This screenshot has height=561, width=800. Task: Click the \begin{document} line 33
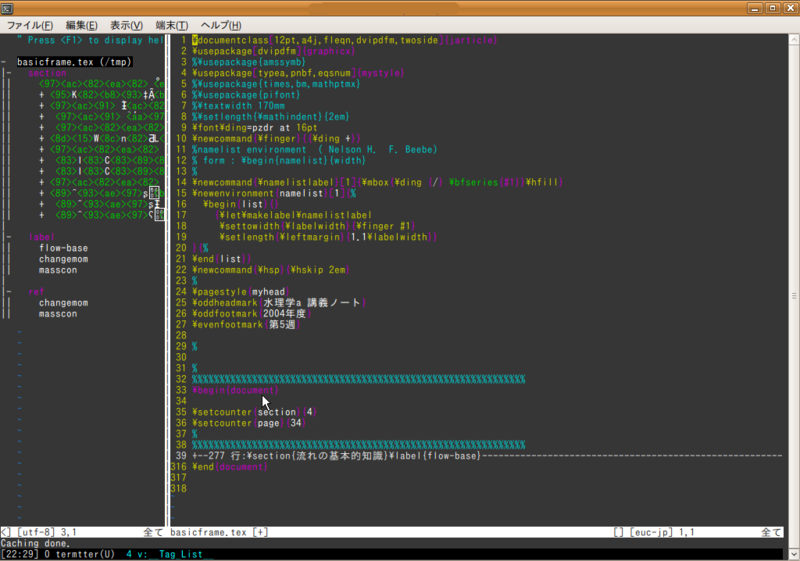235,390
